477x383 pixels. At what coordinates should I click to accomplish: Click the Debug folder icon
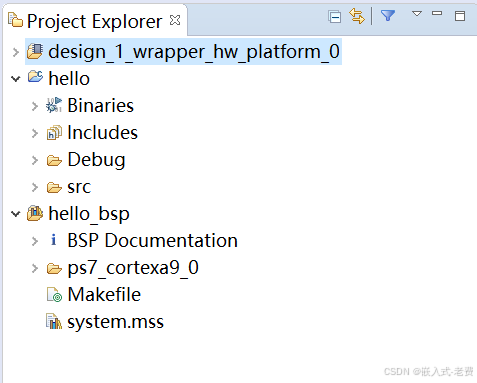pos(54,161)
